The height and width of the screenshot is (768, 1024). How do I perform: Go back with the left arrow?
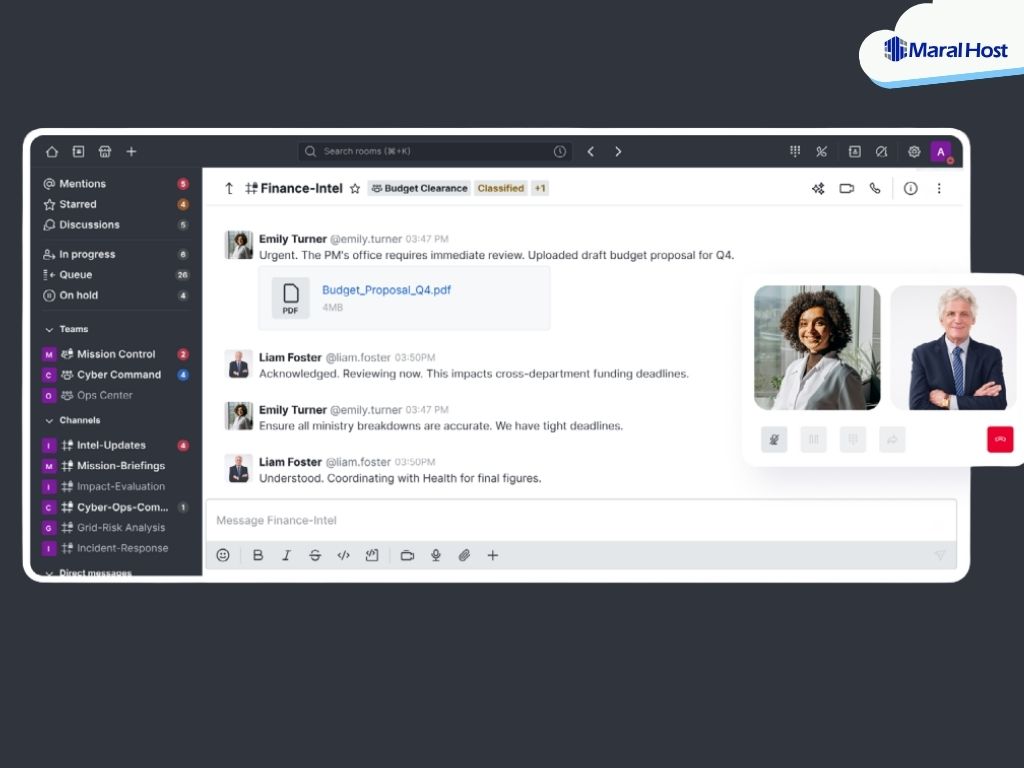pos(590,152)
